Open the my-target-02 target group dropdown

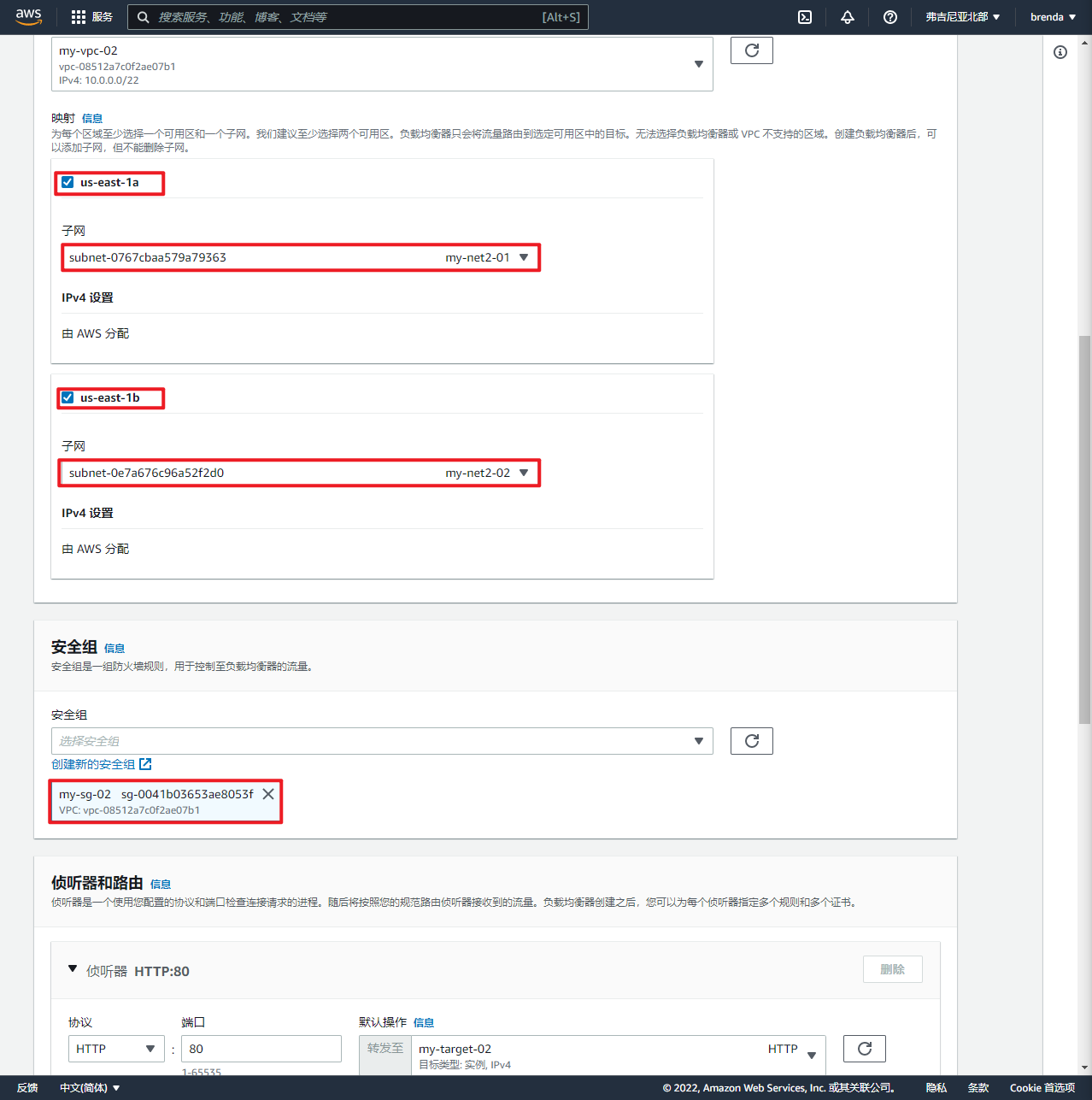point(619,1056)
